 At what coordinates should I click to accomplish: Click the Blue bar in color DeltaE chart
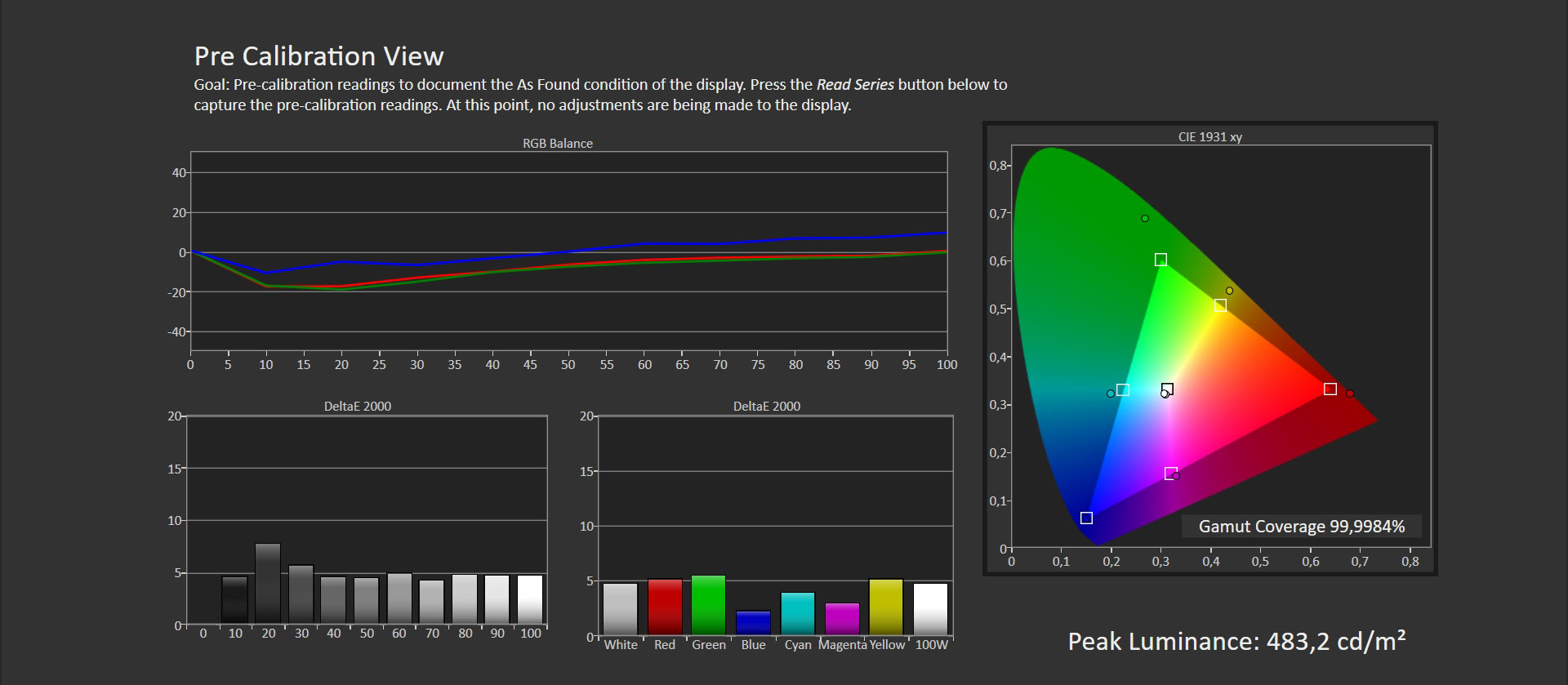753,623
